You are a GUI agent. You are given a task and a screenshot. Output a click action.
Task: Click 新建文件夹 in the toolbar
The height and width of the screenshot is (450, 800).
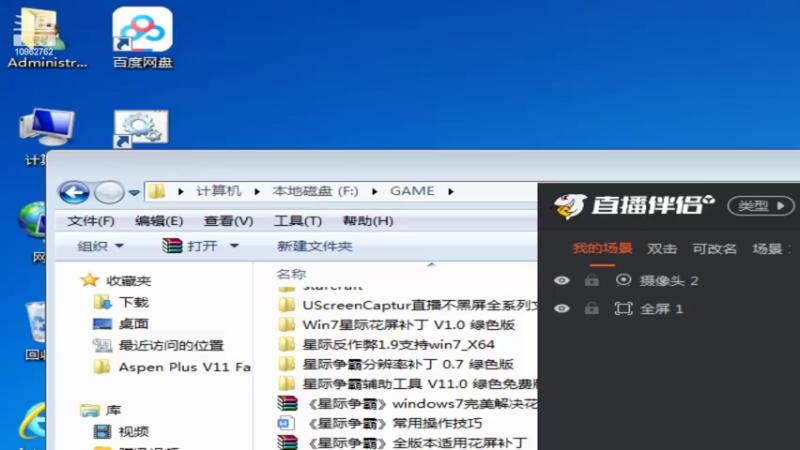click(315, 246)
